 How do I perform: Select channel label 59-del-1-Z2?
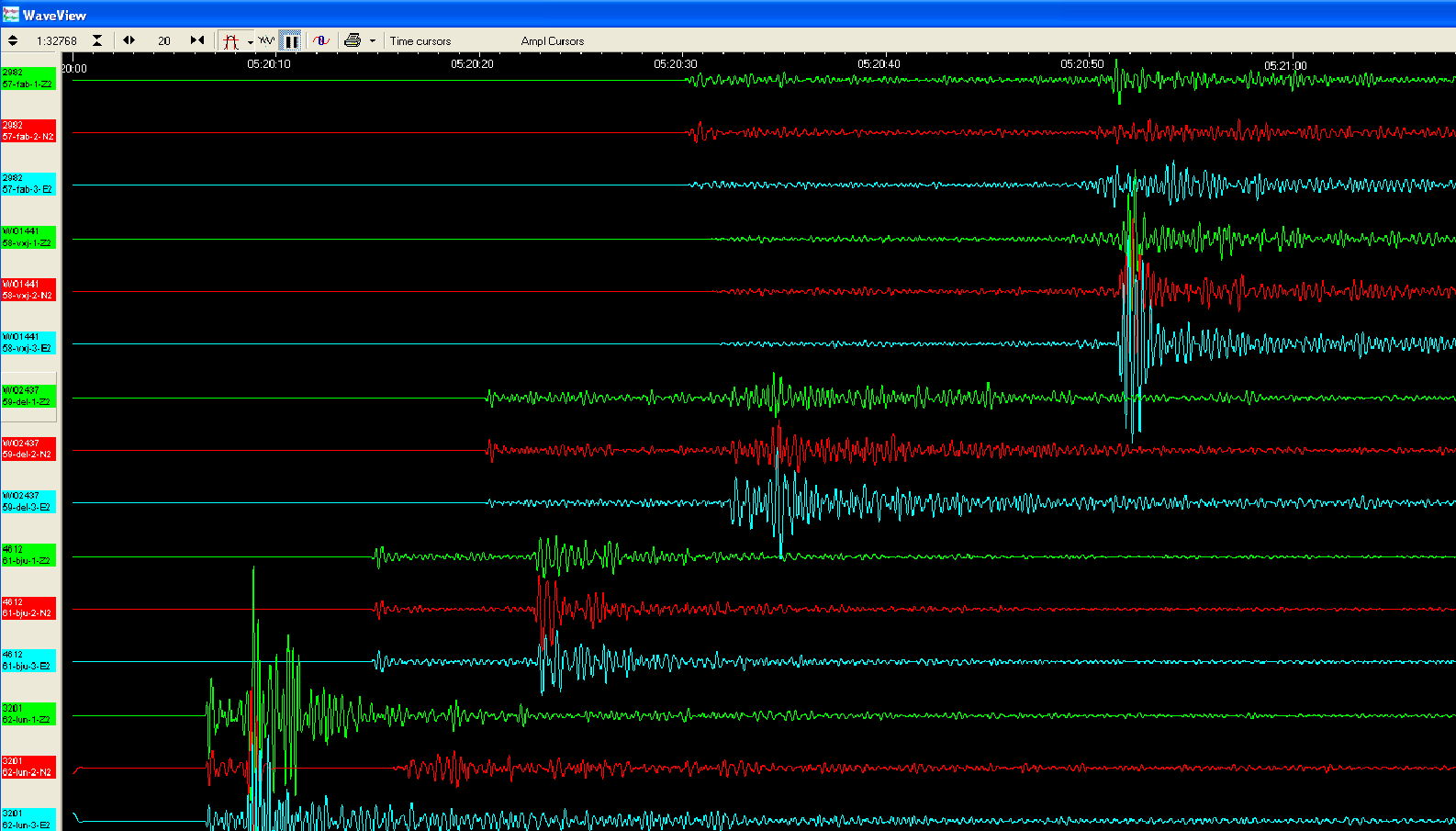(x=28, y=396)
